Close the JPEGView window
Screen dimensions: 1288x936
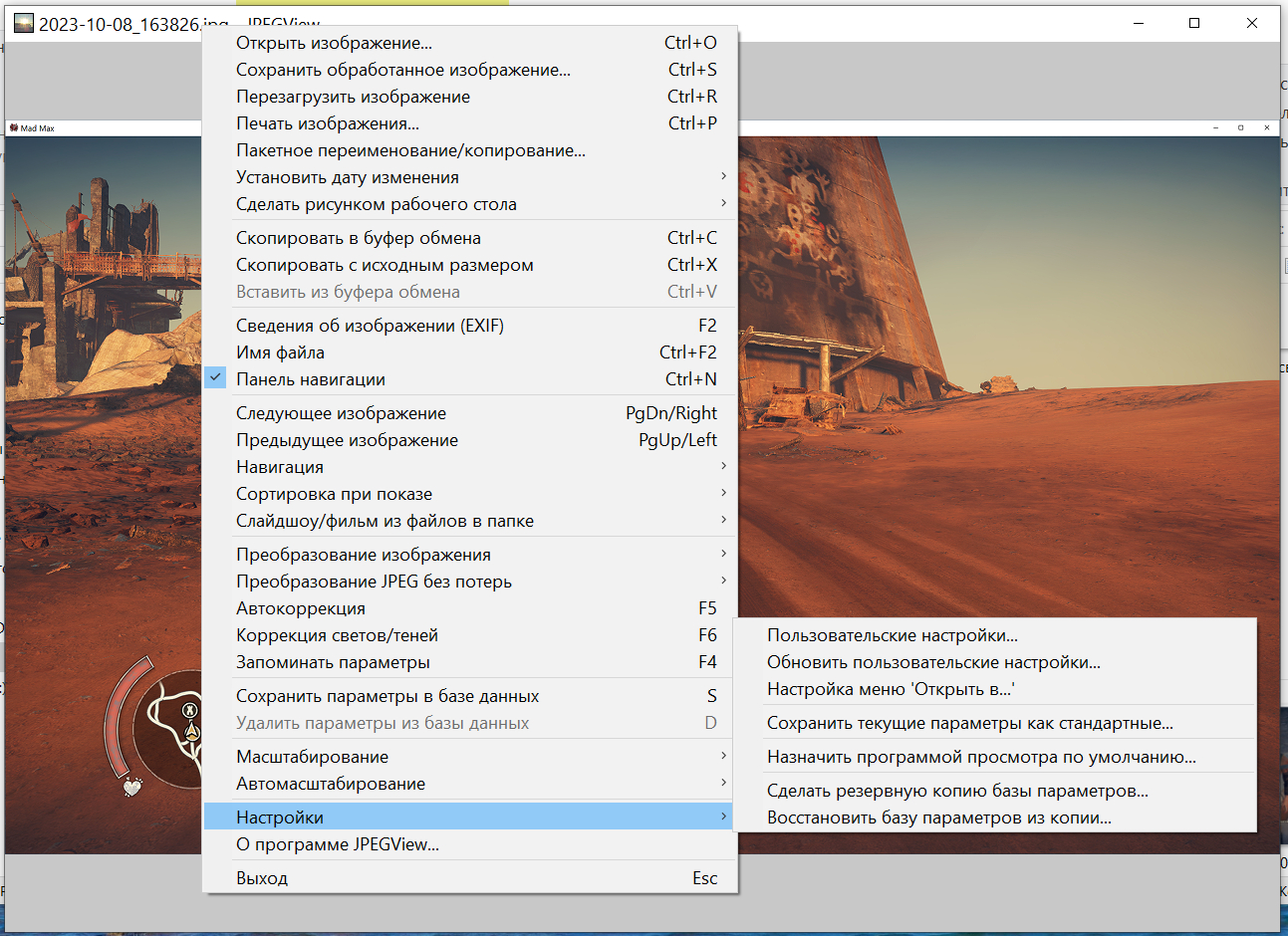[1252, 23]
